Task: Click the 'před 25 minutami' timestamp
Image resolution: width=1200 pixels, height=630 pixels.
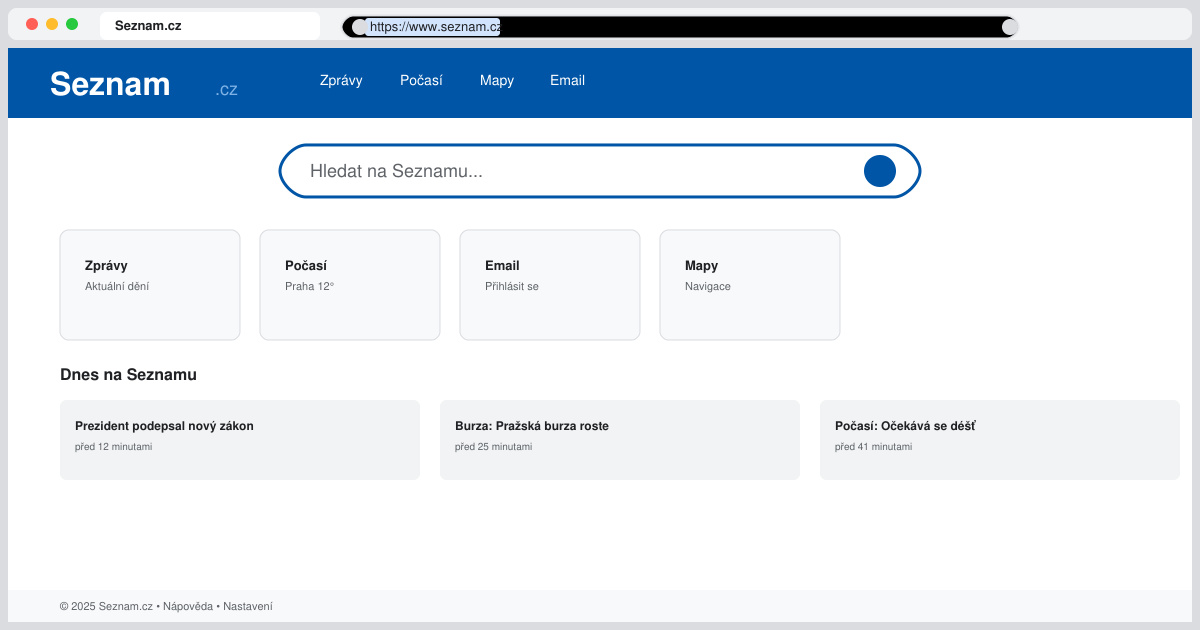Action: coord(494,447)
